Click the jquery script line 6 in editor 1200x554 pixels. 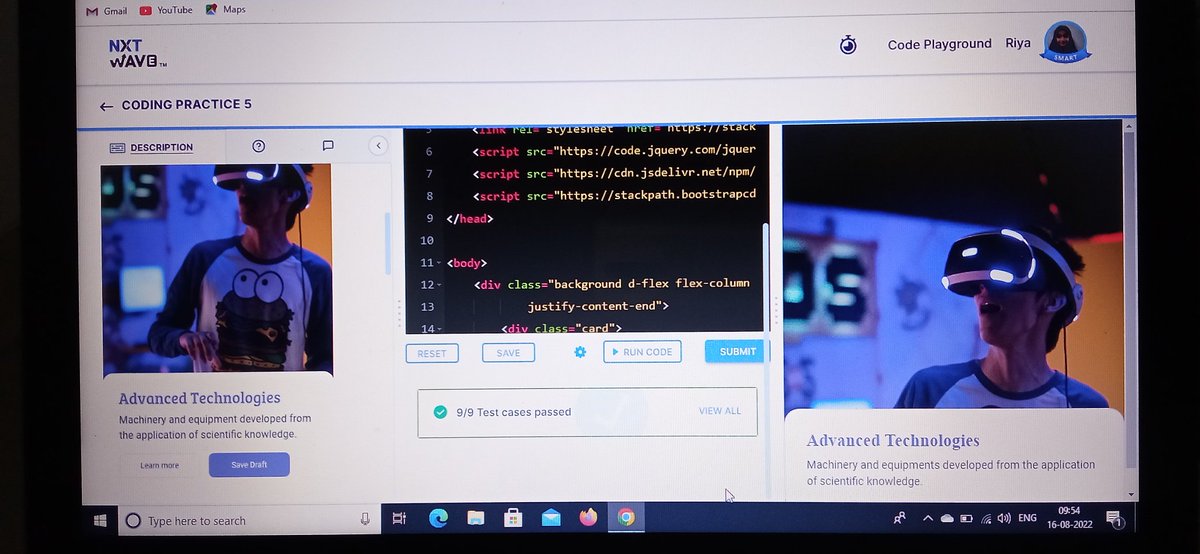(614, 152)
